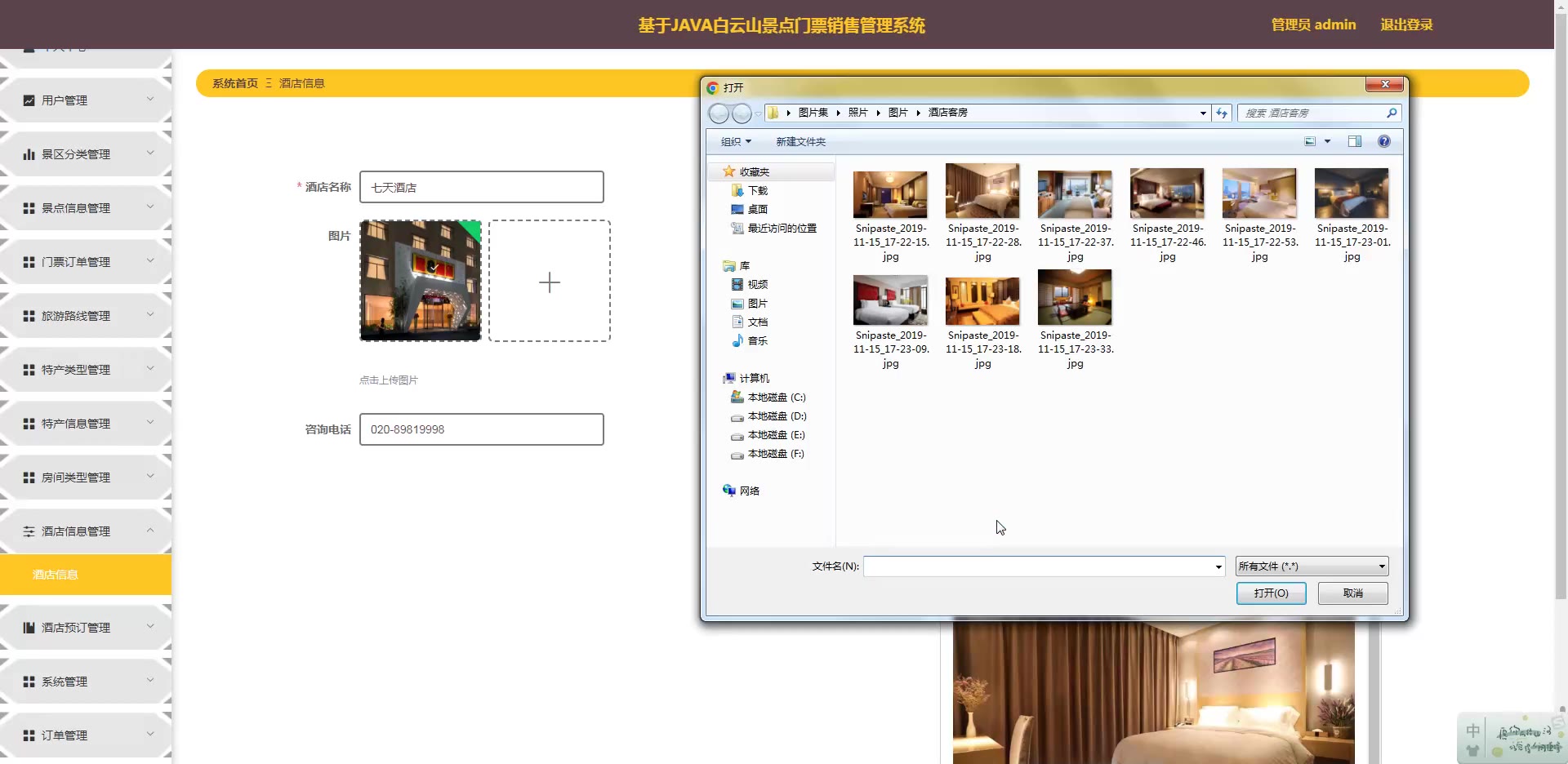
Task: Open the Pictures library (图片)
Action: [750, 304]
